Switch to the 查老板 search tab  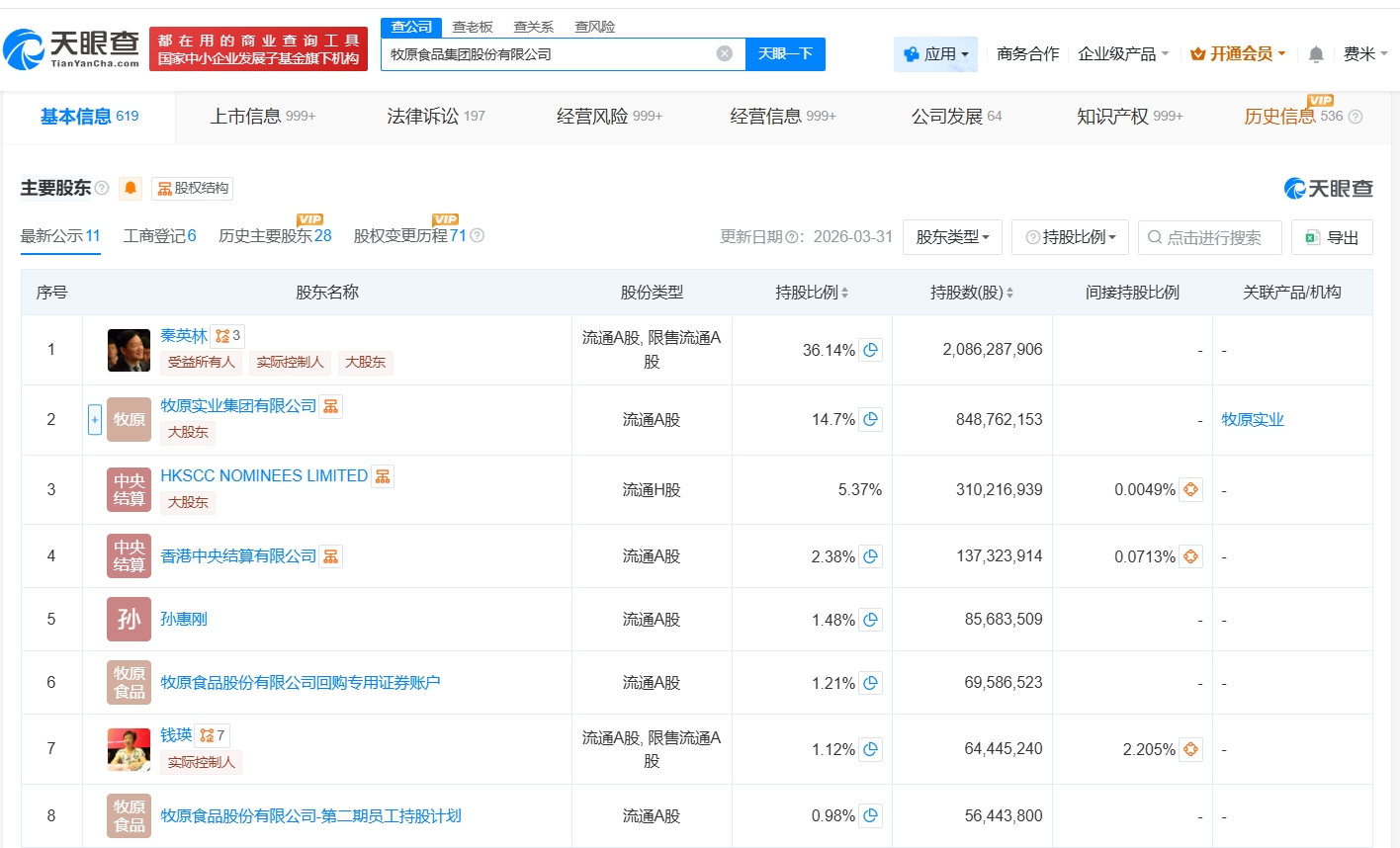pyautogui.click(x=473, y=27)
